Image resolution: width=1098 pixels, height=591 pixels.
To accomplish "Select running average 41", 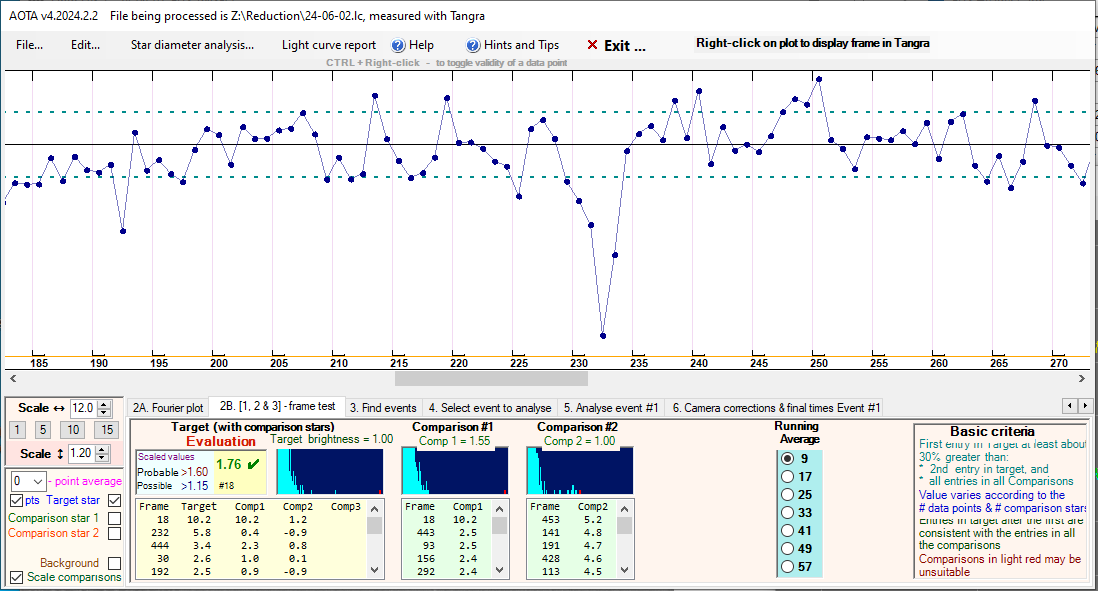I will 788,531.
